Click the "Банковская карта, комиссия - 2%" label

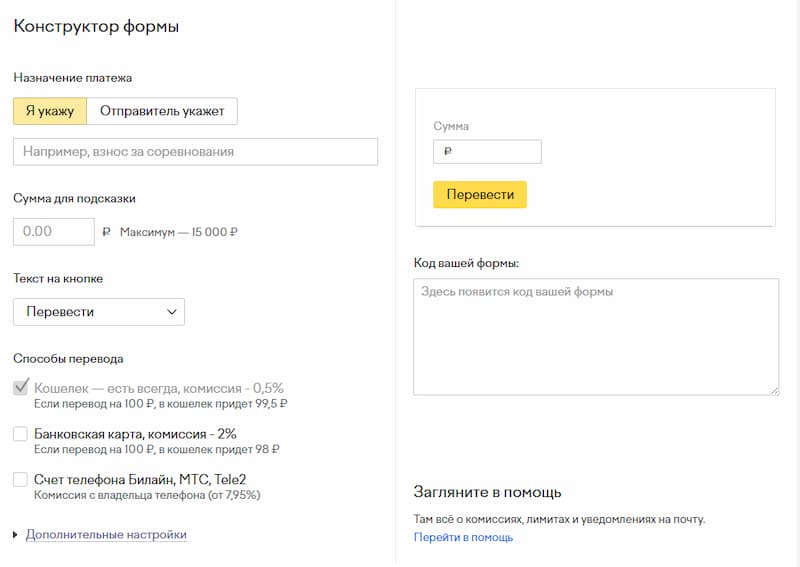coord(135,433)
